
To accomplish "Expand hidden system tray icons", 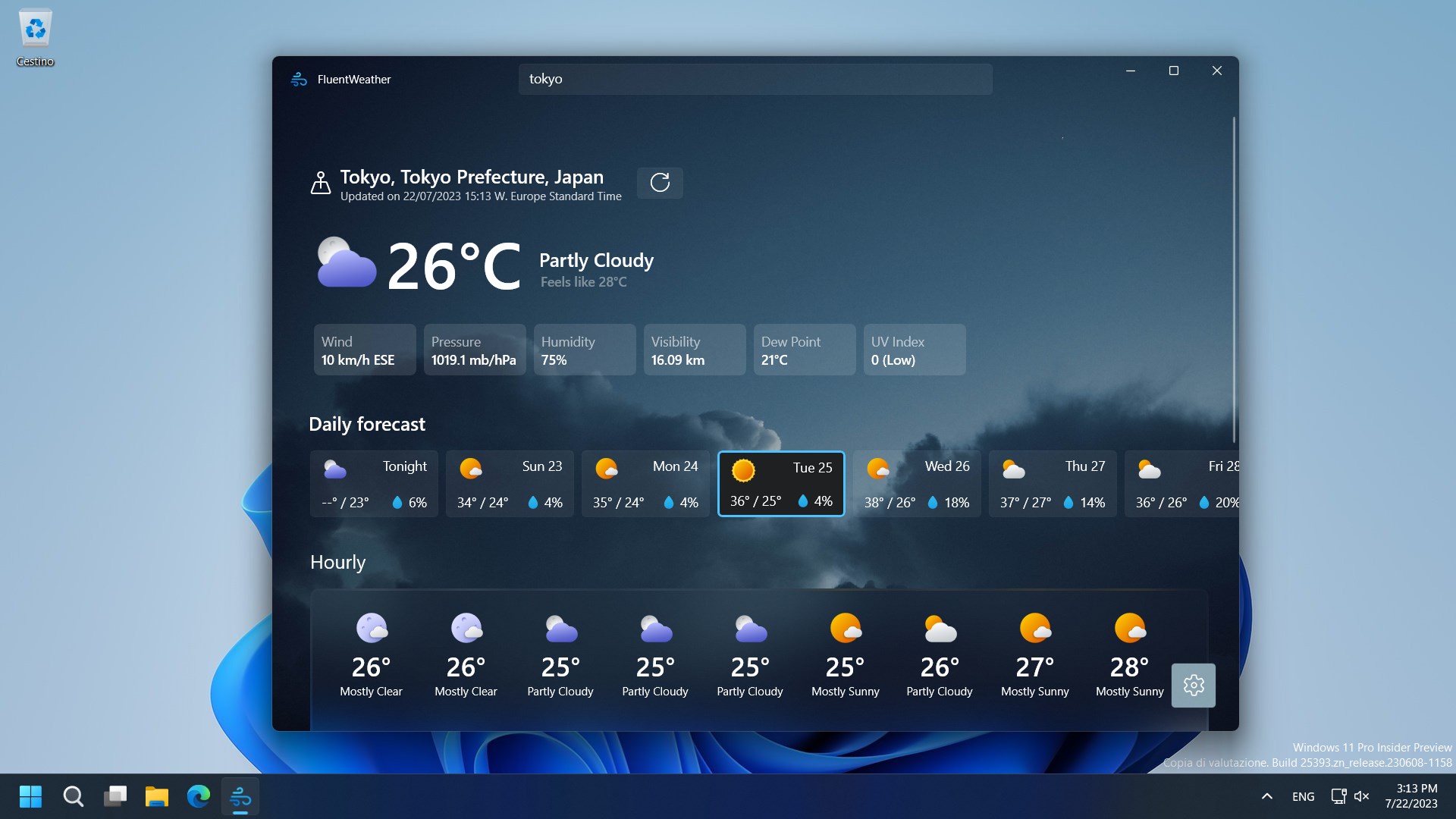I will pyautogui.click(x=1266, y=796).
